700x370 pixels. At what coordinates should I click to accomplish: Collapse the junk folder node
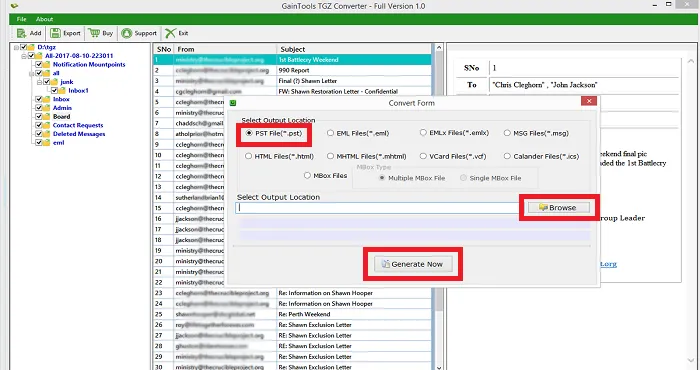click(40, 82)
